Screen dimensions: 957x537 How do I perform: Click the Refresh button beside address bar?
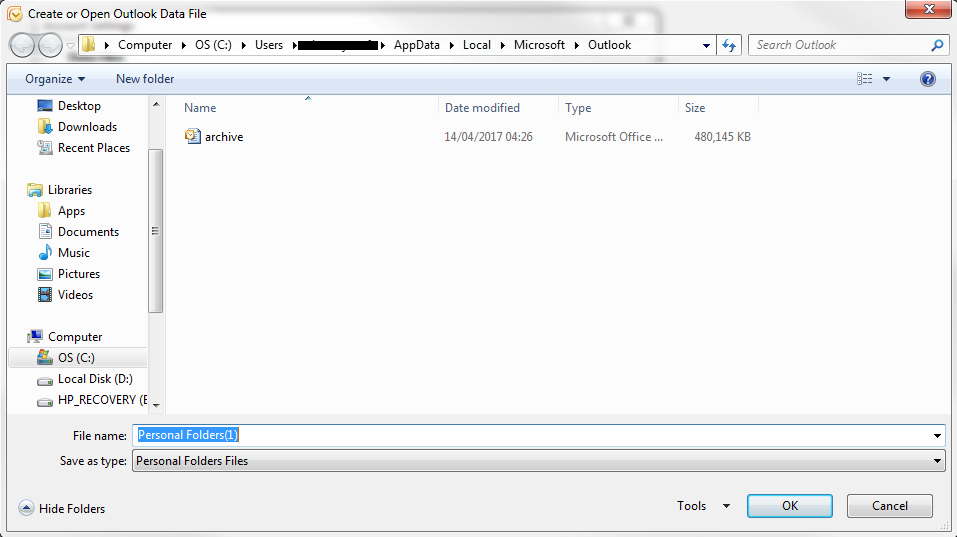tap(729, 45)
